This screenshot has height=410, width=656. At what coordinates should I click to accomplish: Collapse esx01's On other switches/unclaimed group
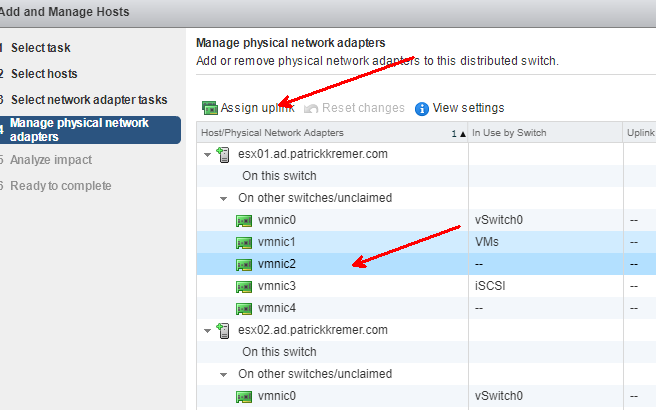pos(224,198)
